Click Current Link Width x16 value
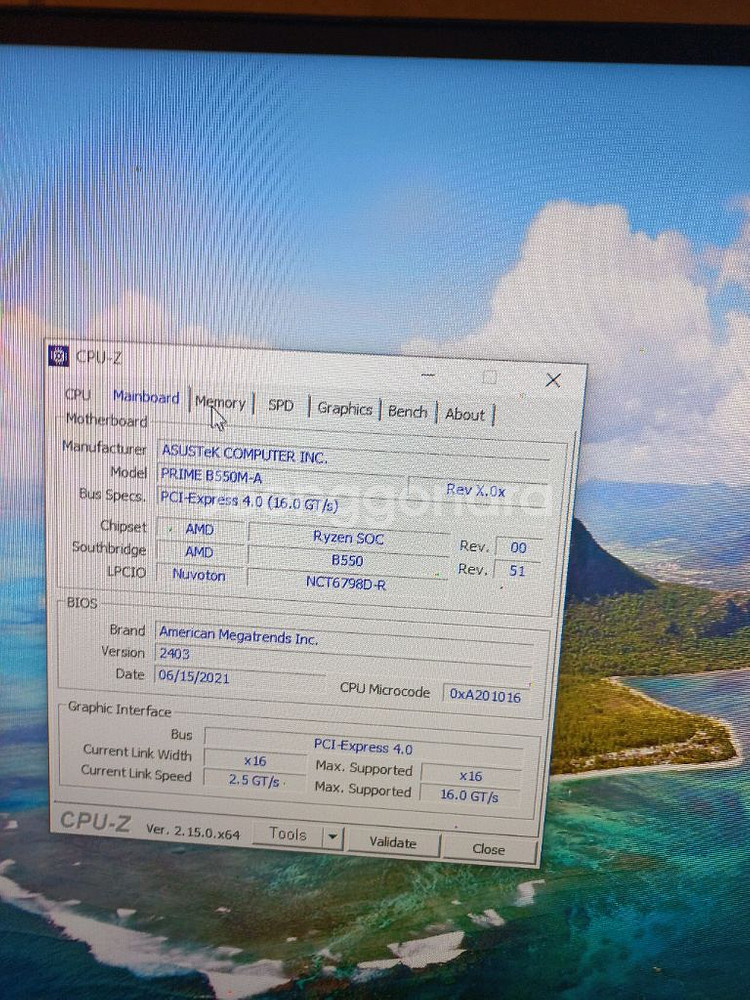The height and width of the screenshot is (1000, 750). pyautogui.click(x=255, y=760)
